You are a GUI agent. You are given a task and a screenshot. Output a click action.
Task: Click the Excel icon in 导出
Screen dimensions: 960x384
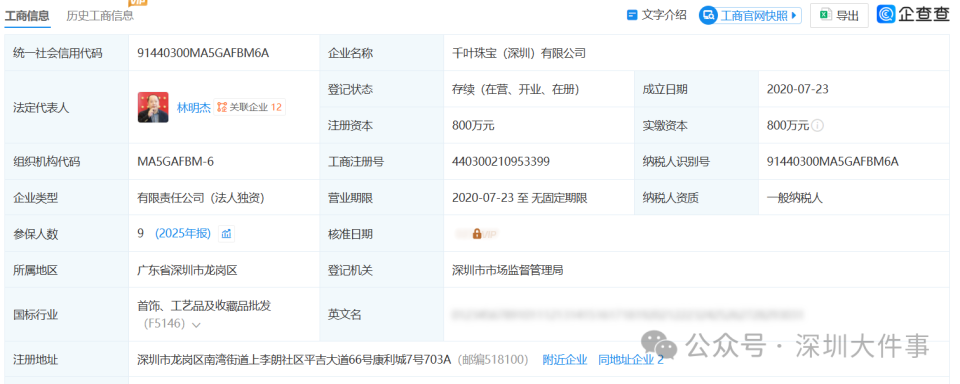click(x=825, y=15)
